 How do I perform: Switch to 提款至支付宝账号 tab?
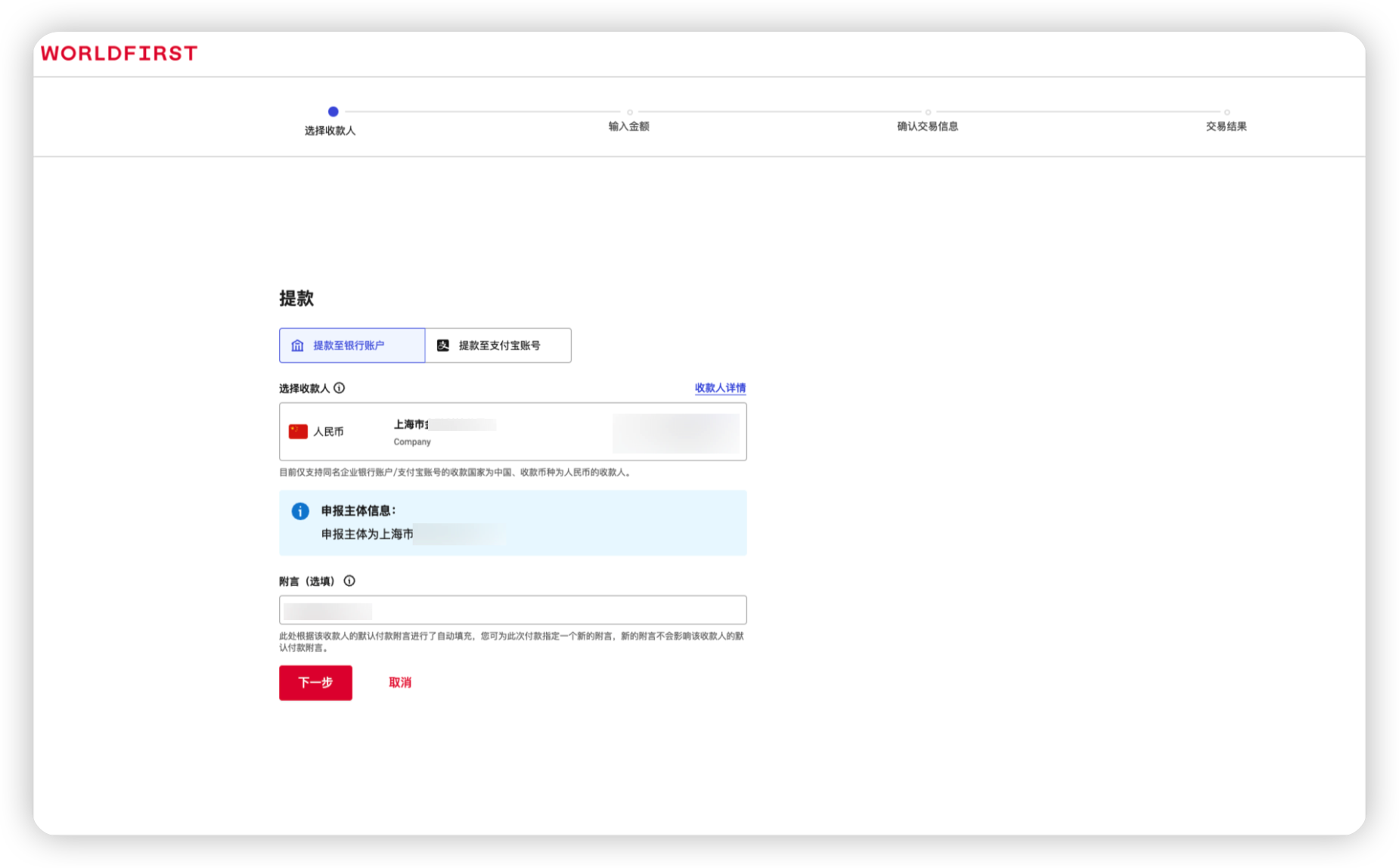[498, 346]
